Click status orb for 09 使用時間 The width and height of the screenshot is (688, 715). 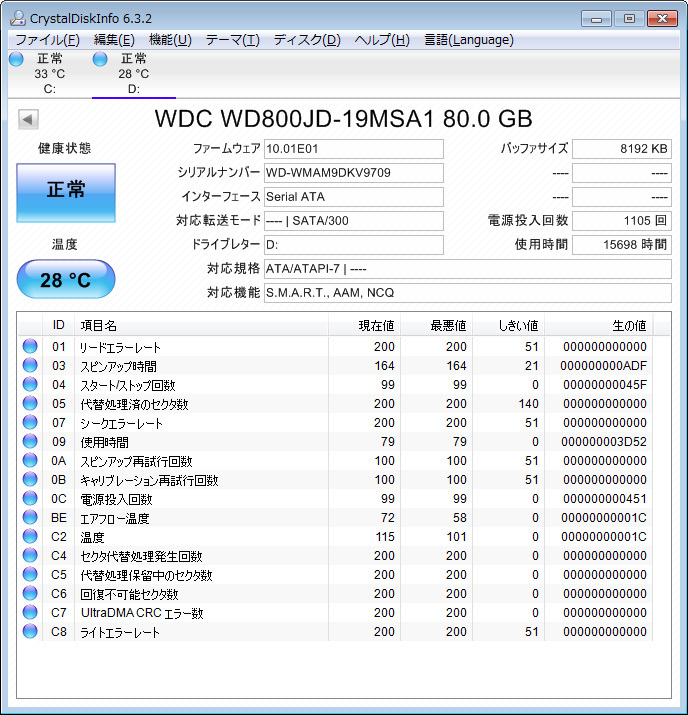(30, 441)
